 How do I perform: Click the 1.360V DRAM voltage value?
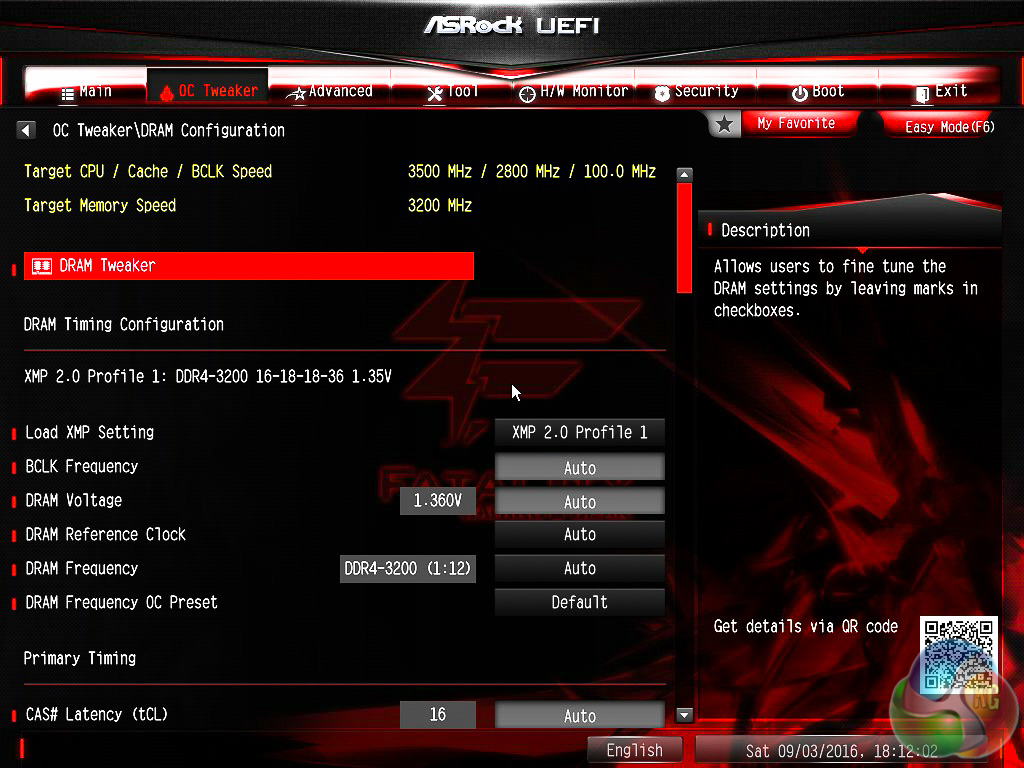[x=438, y=501]
